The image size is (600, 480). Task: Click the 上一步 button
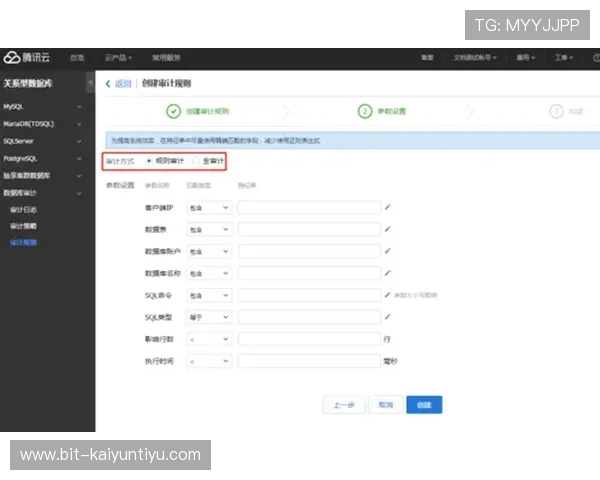pos(343,405)
